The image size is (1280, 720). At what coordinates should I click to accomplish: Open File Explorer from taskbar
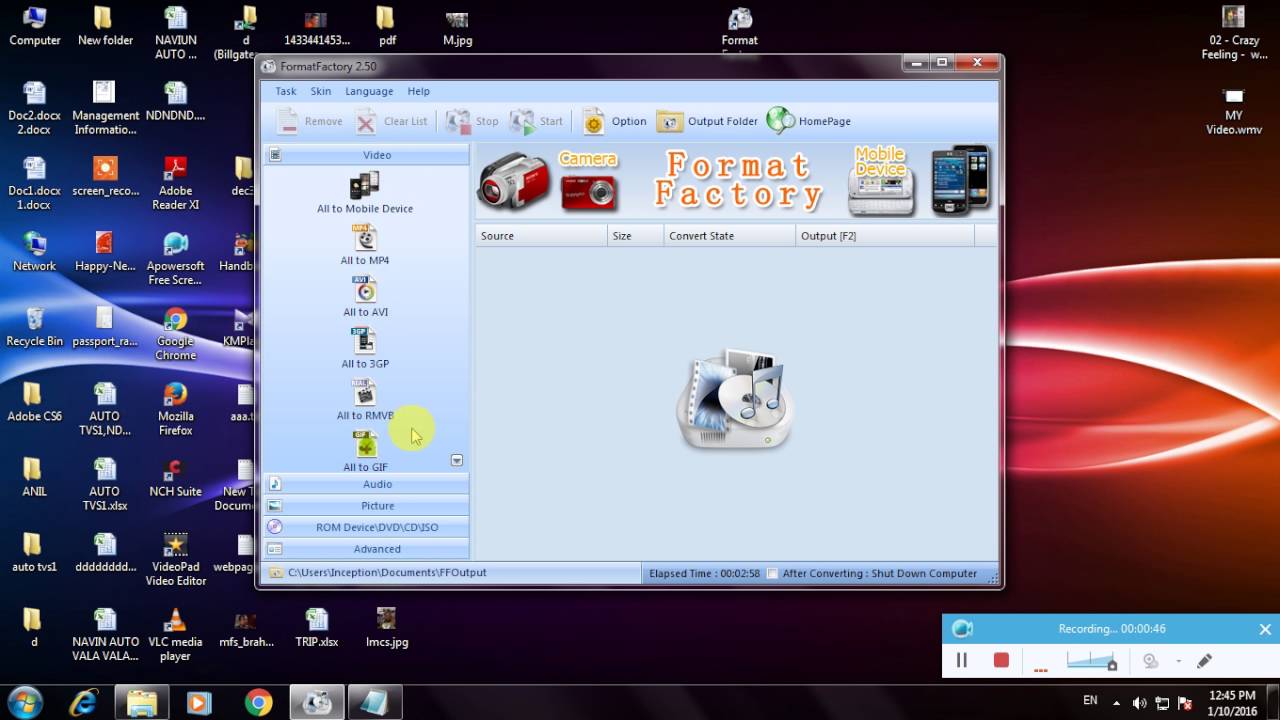coord(142,703)
